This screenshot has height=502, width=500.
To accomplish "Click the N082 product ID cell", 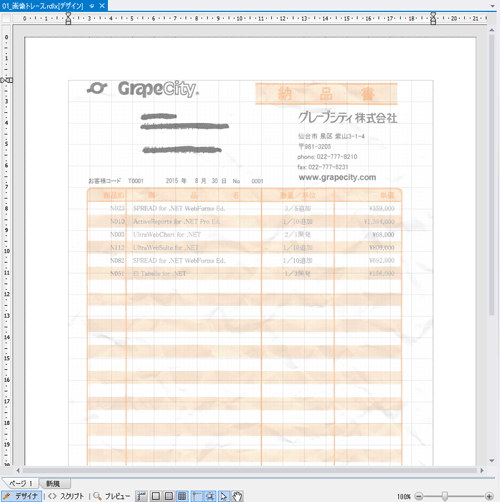I will click(x=117, y=261).
